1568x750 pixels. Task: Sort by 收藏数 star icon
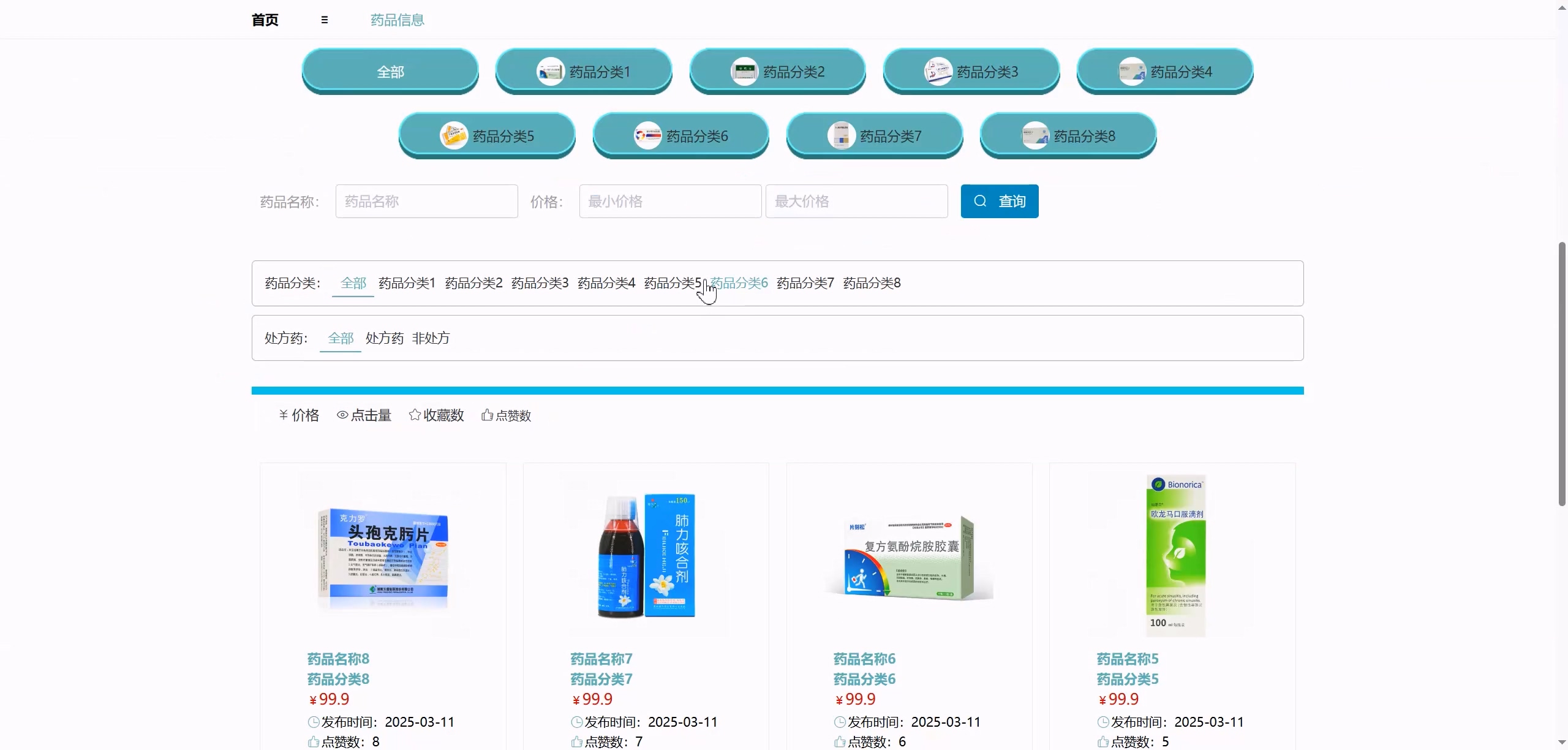pos(415,415)
